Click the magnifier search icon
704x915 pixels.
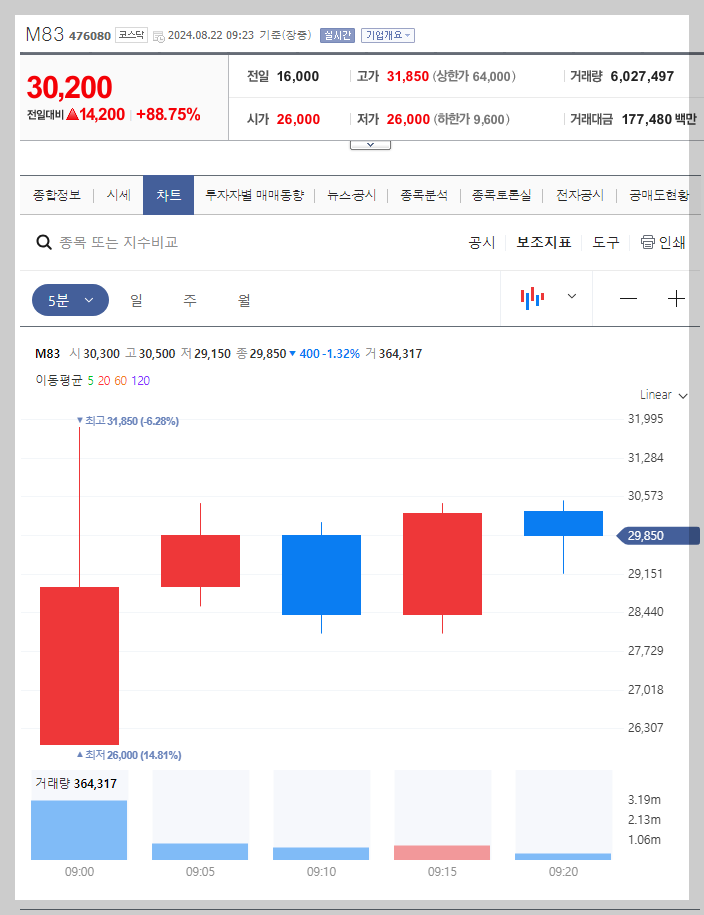pyautogui.click(x=44, y=242)
